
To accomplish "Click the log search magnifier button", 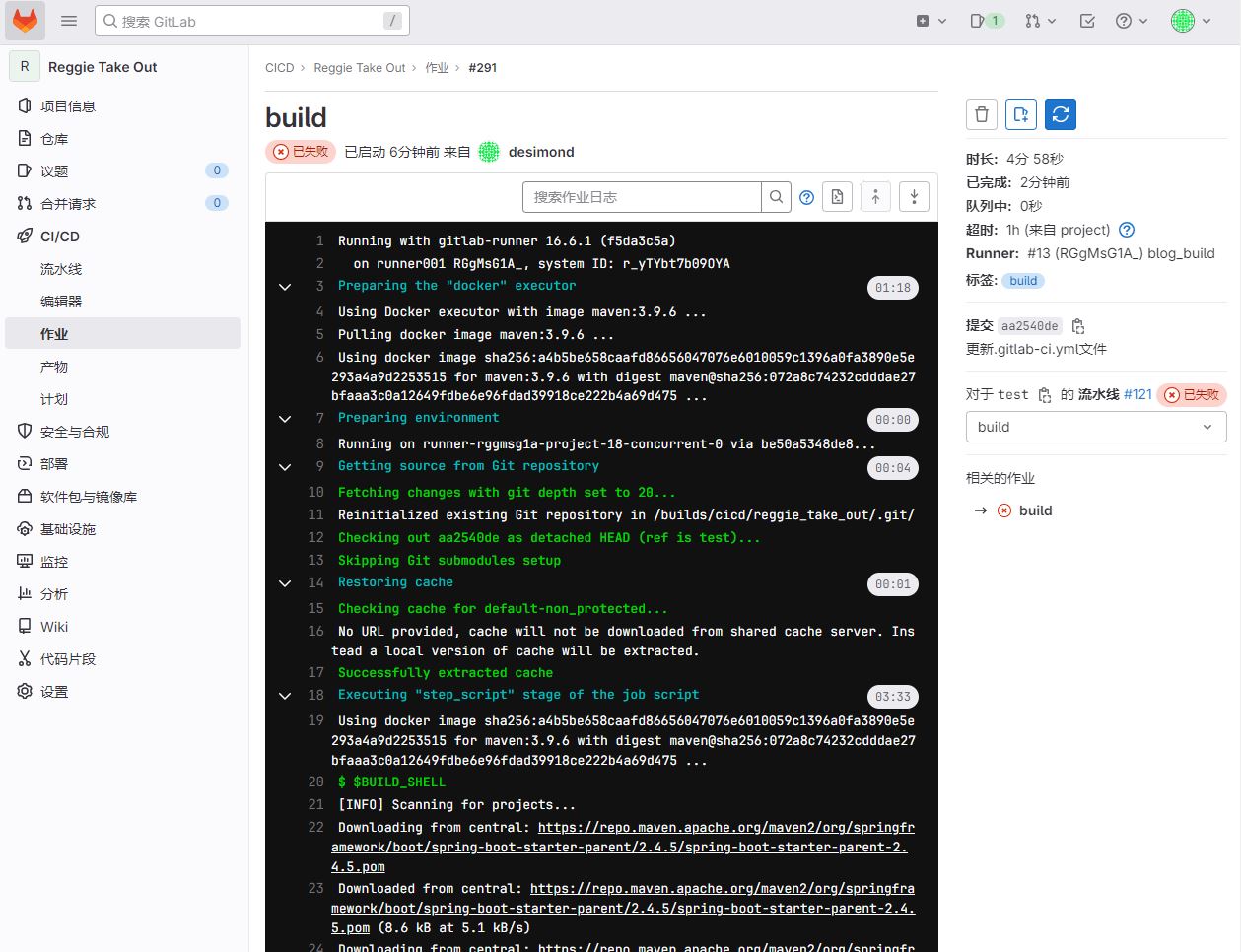I will [x=777, y=197].
